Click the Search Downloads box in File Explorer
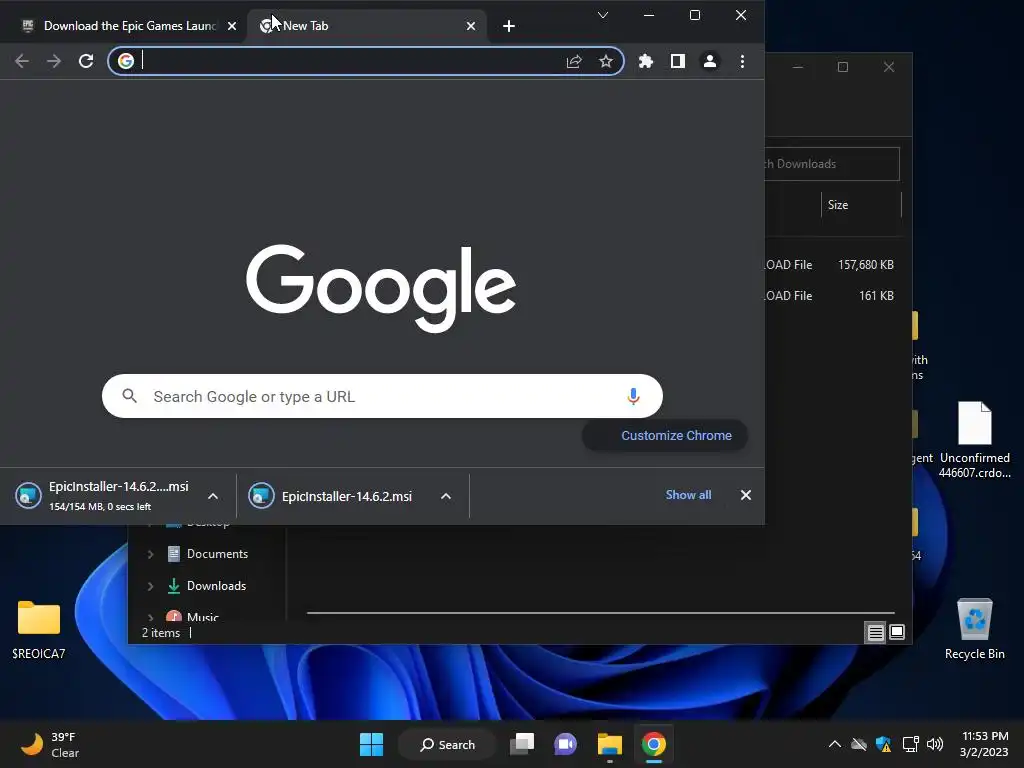This screenshot has width=1024, height=768. (831, 164)
